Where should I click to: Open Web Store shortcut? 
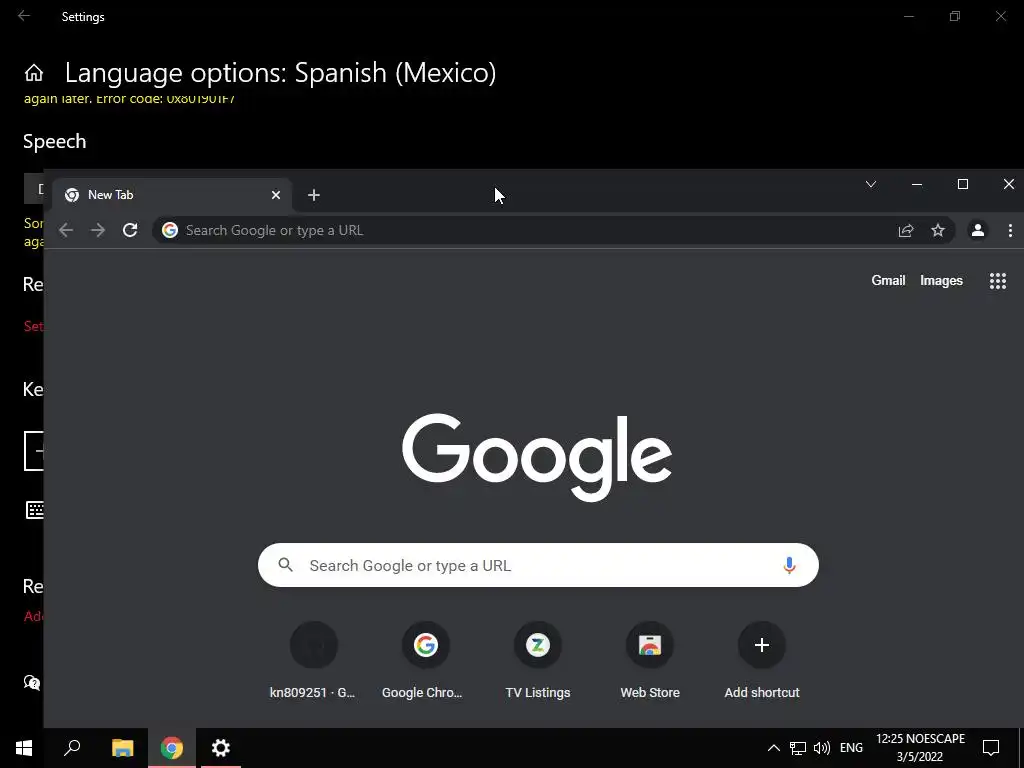coord(650,660)
